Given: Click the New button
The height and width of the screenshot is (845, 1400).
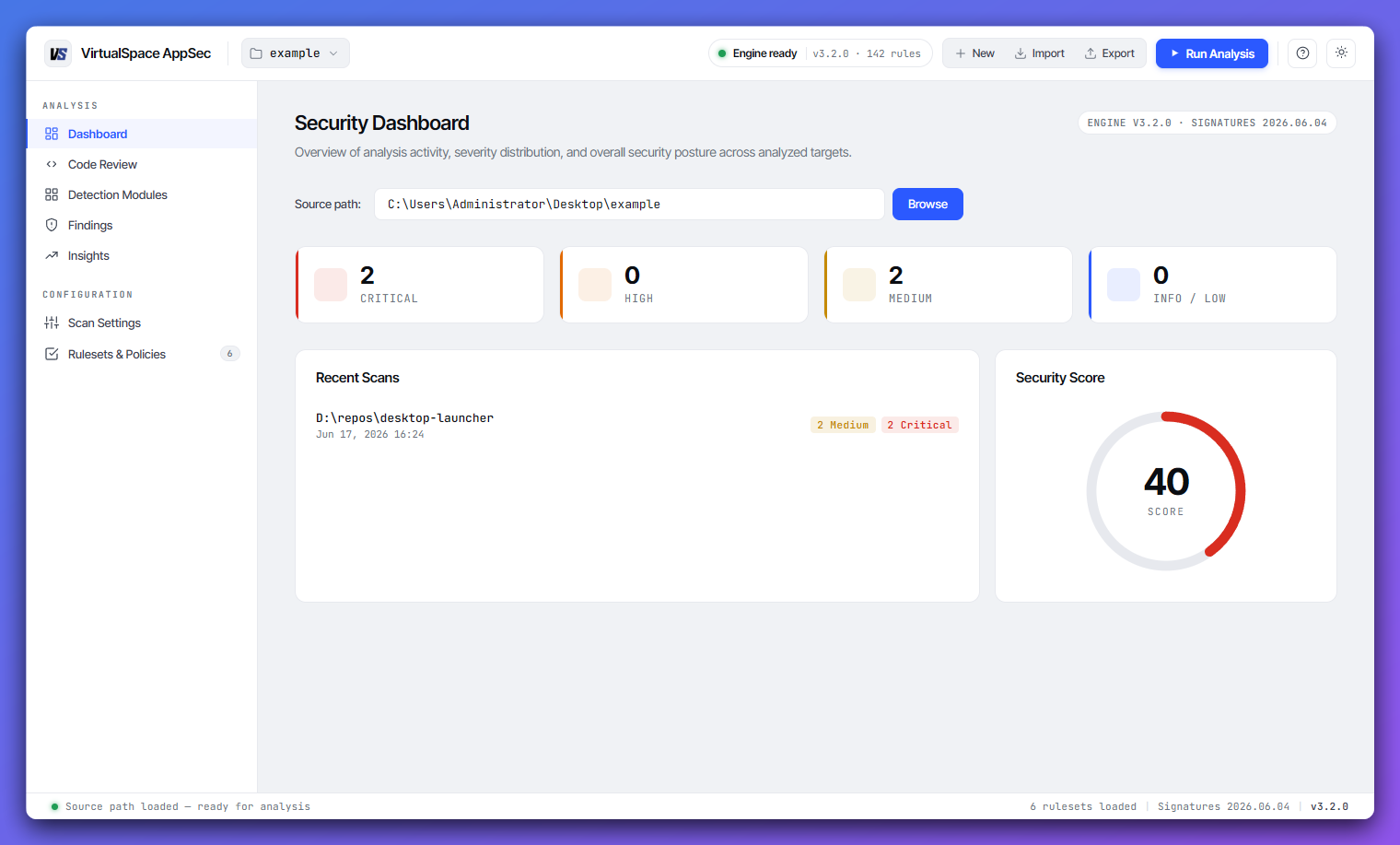Looking at the screenshot, I should 974,53.
